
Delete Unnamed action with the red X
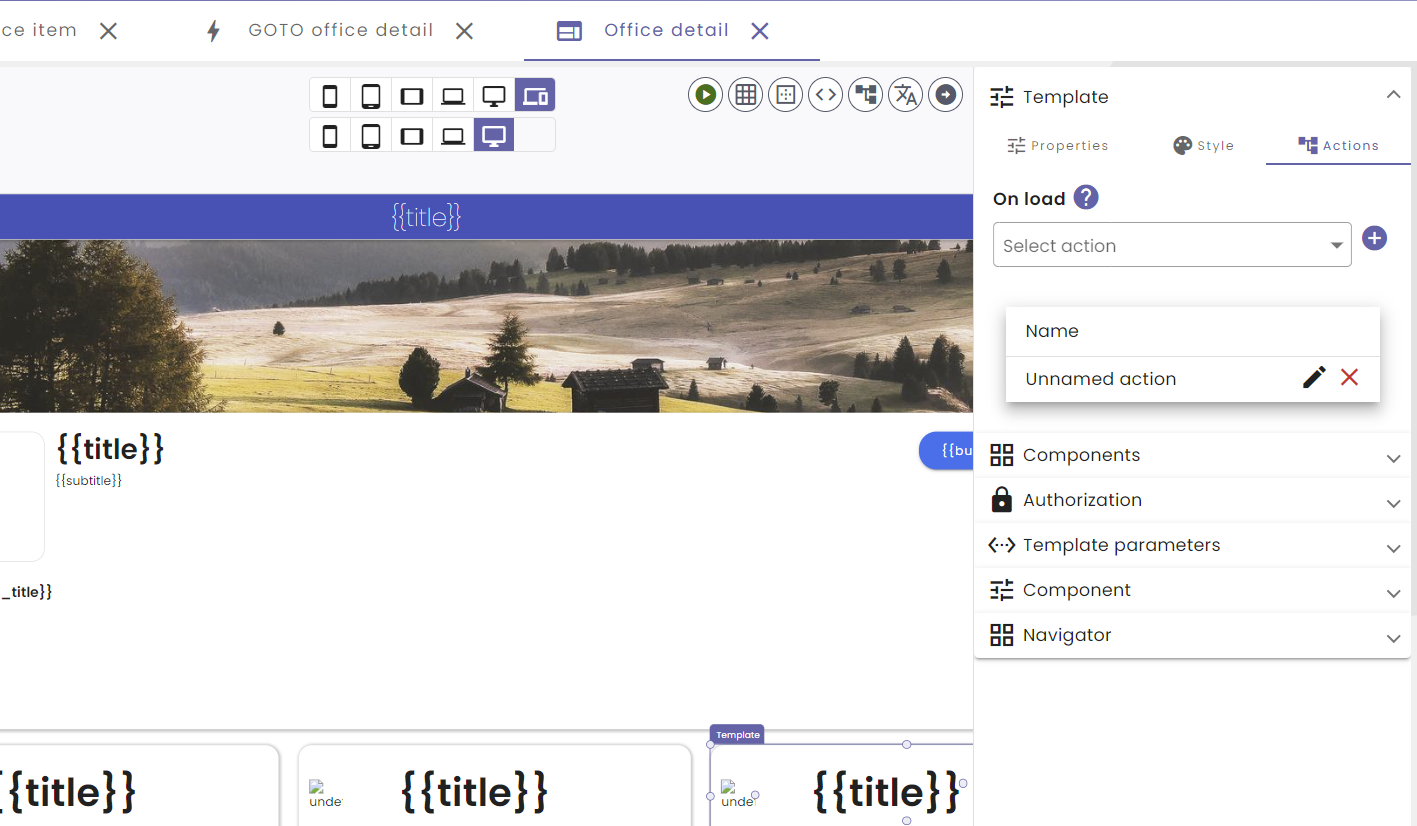(1349, 378)
